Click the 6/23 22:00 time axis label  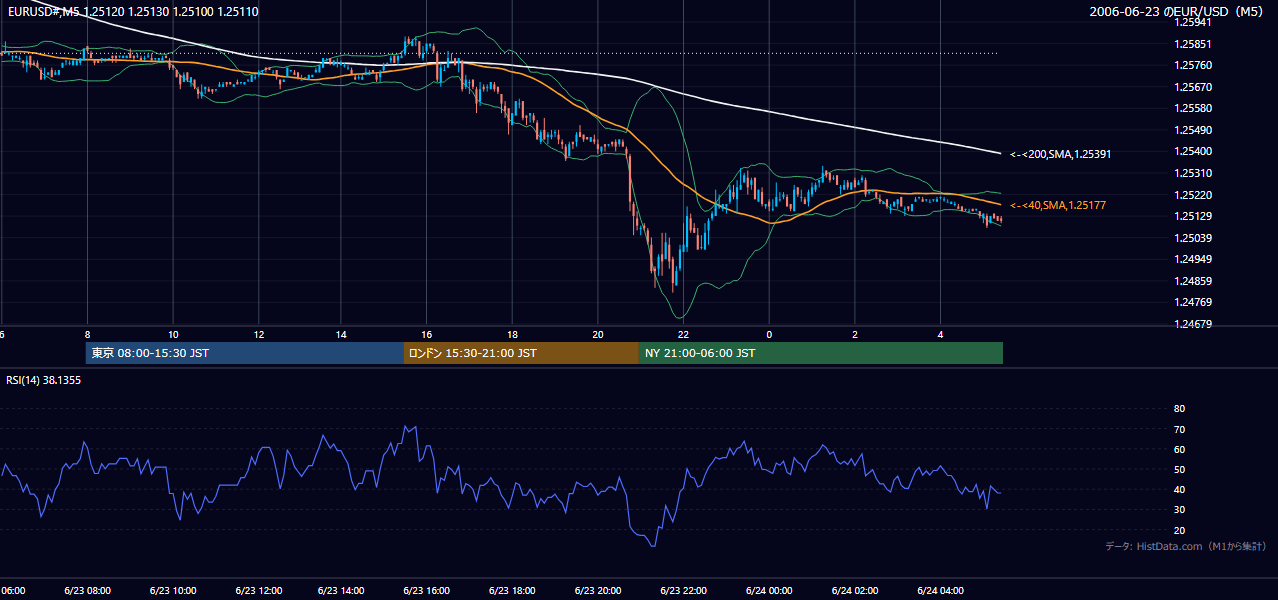684,591
